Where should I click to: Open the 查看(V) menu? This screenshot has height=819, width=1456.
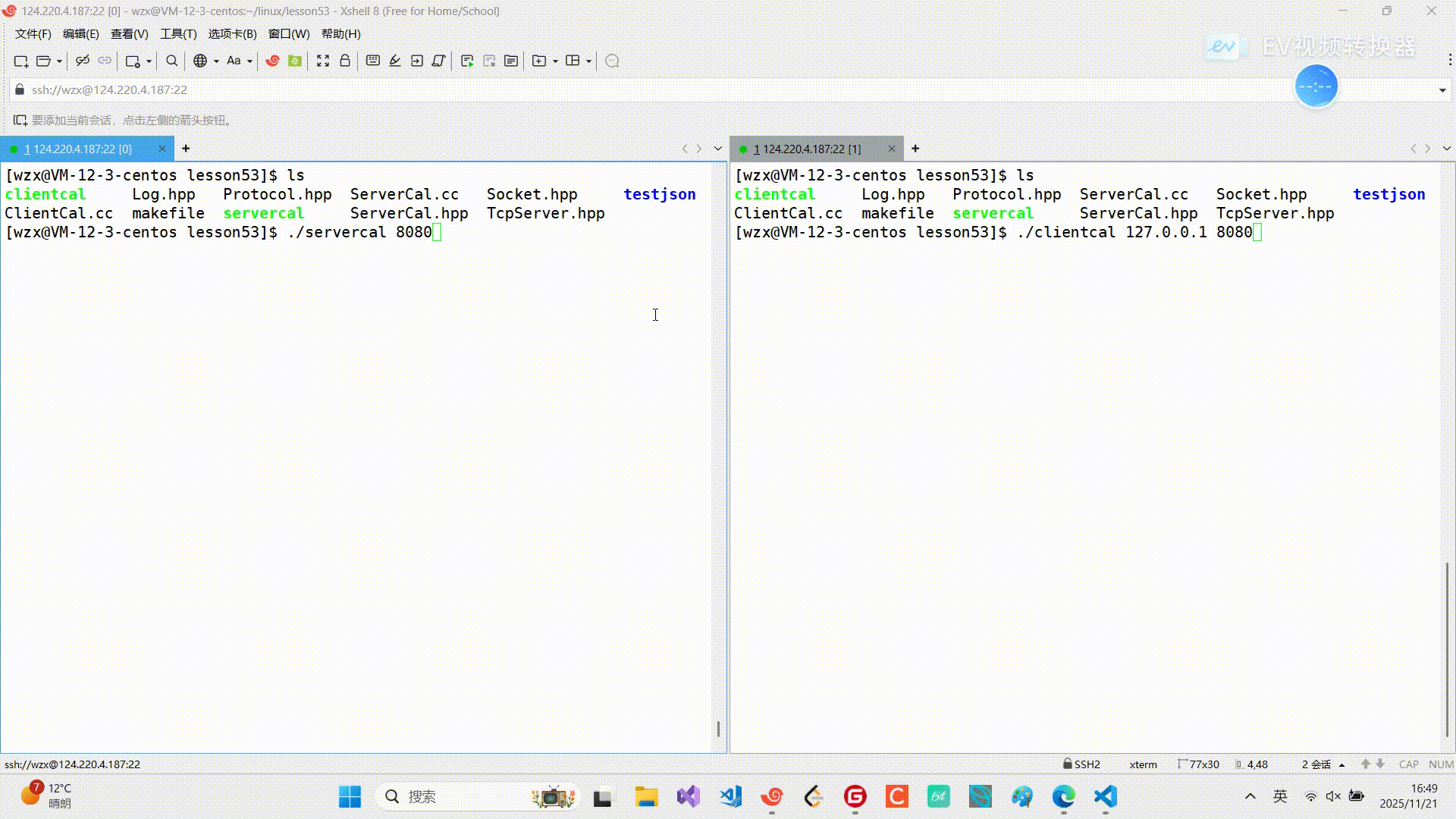click(x=129, y=34)
